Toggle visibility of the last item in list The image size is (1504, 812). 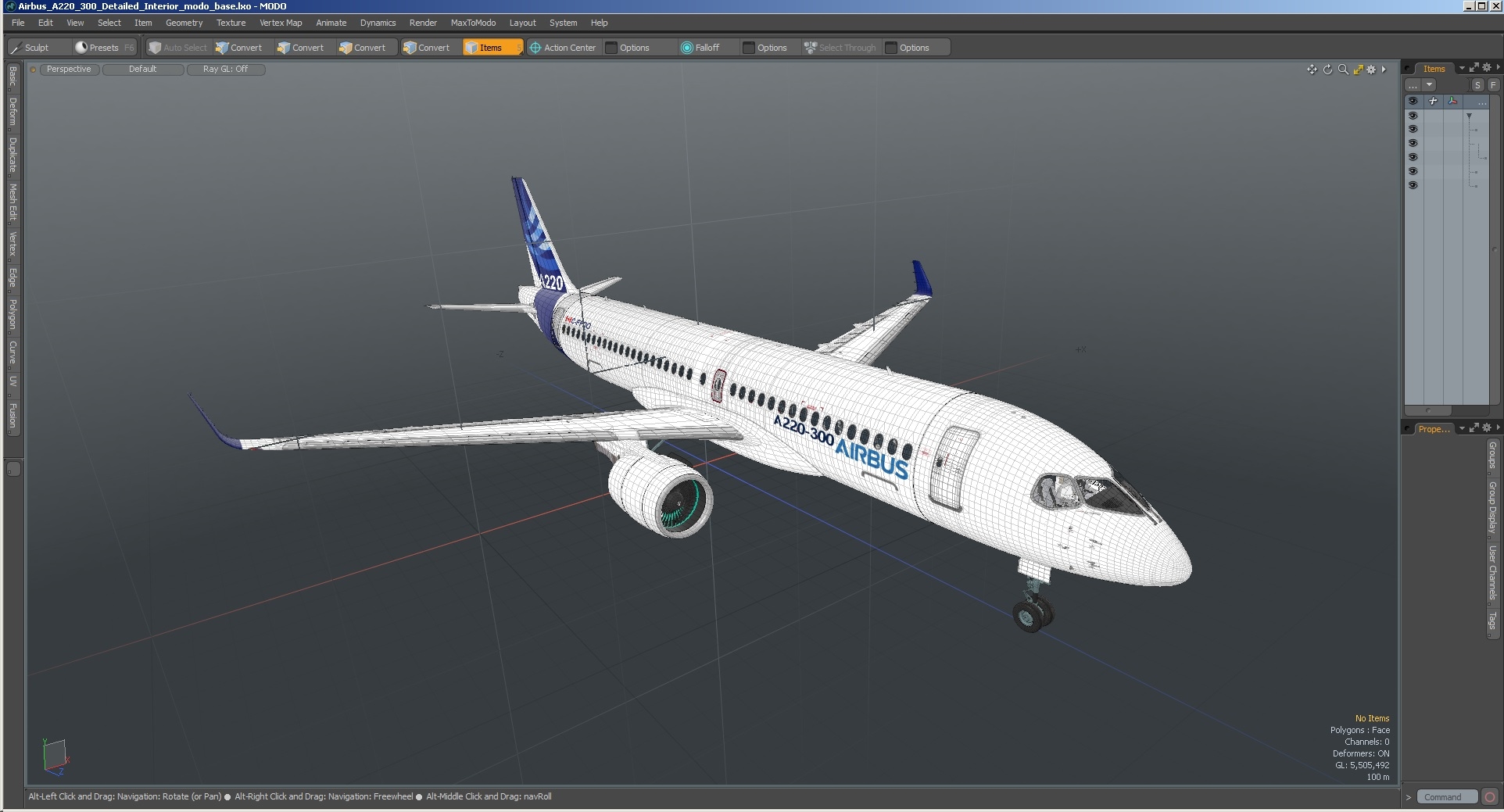coord(1413,184)
